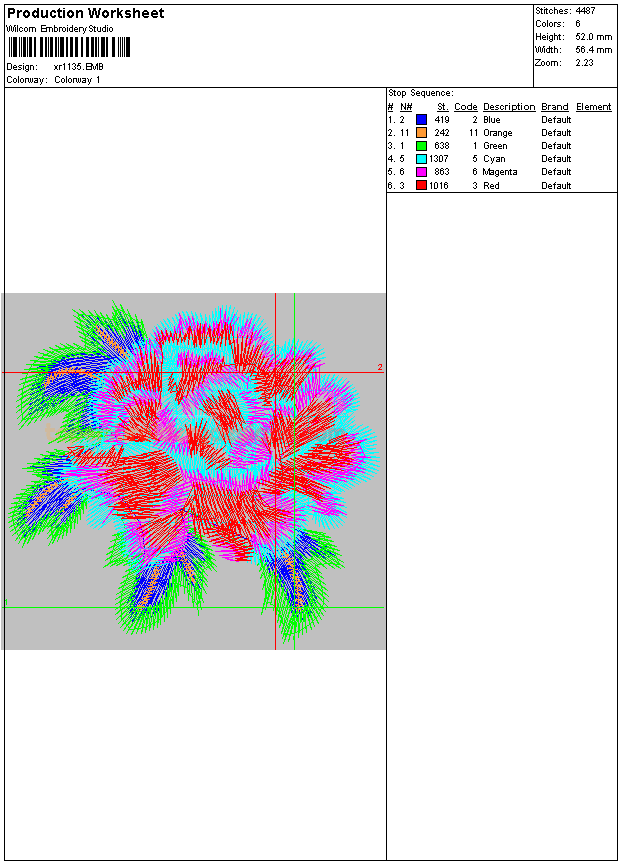Image resolution: width=620 pixels, height=861 pixels.
Task: Click the Magenta thread color swatch
Action: (421, 172)
